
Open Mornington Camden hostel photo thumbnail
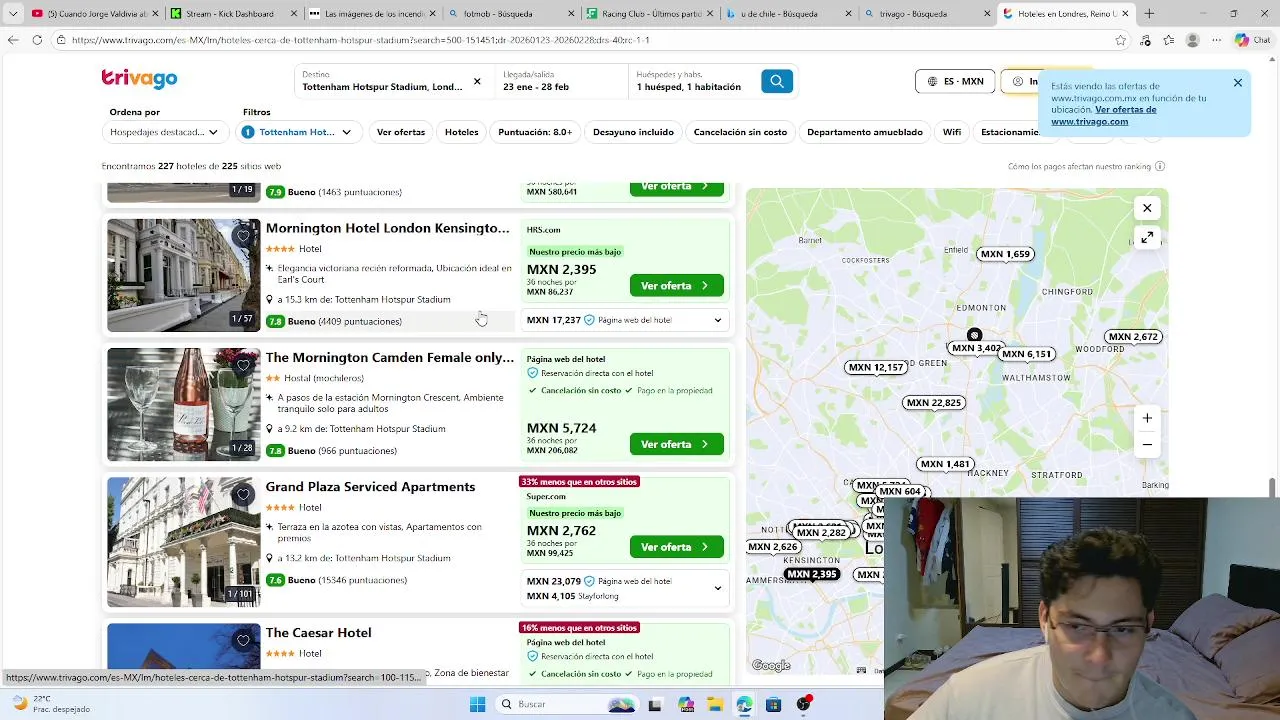[184, 404]
